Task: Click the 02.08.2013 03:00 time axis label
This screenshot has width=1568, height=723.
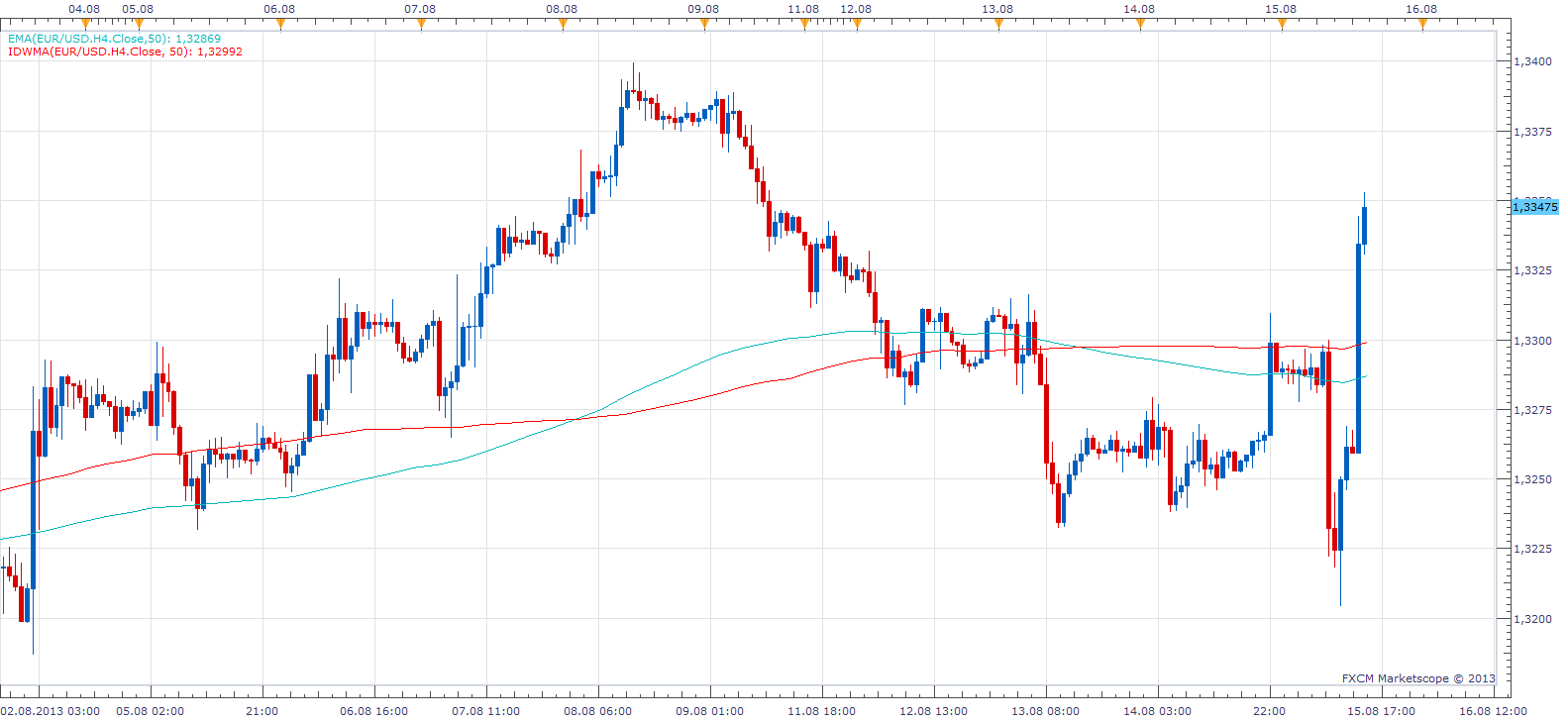Action: pyautogui.click(x=51, y=711)
